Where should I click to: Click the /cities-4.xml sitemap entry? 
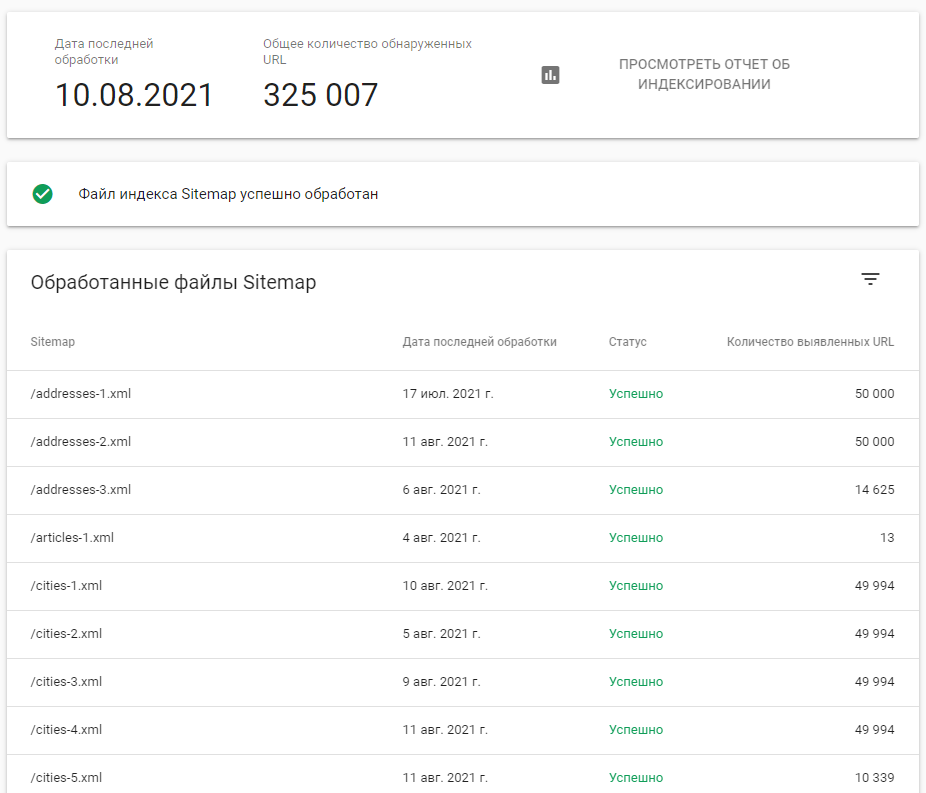tap(66, 730)
